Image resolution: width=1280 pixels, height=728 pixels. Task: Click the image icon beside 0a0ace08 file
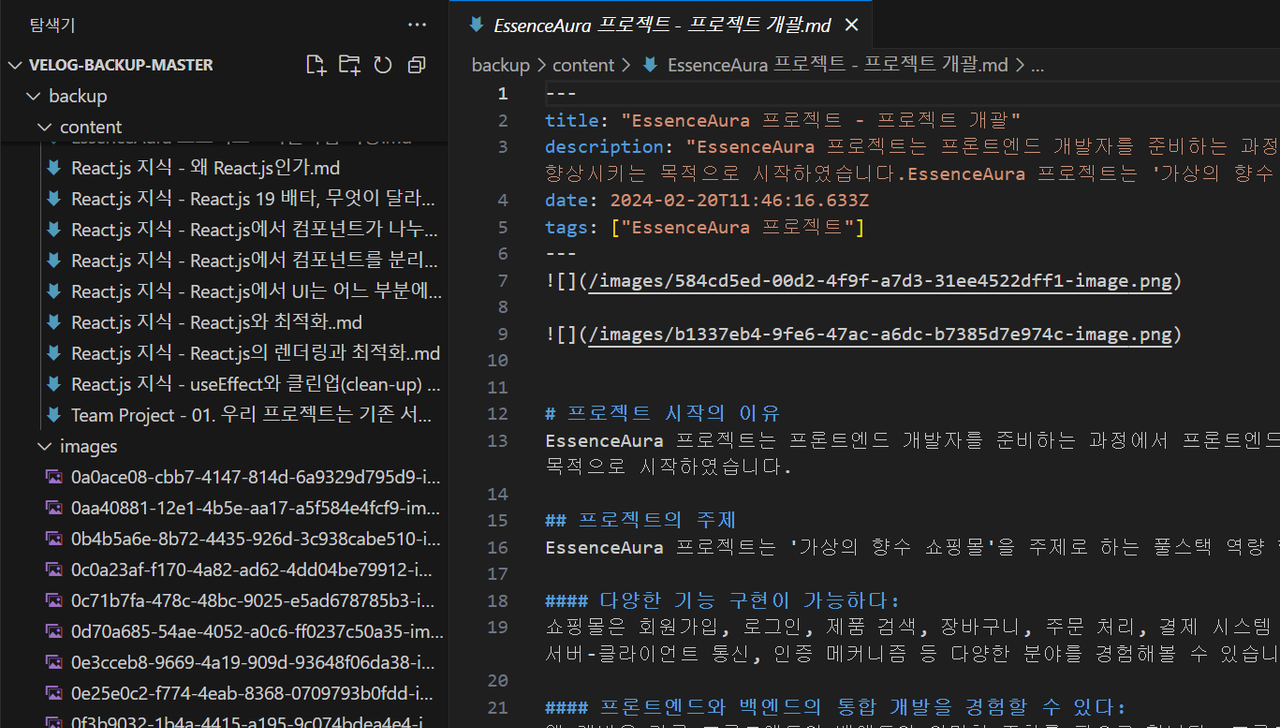[x=53, y=477]
